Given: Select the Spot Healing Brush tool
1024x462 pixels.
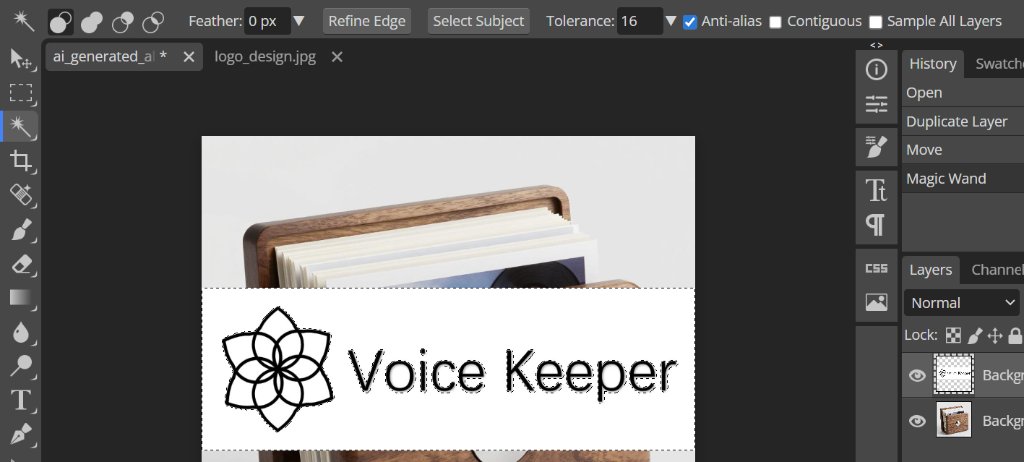Looking at the screenshot, I should pyautogui.click(x=21, y=195).
